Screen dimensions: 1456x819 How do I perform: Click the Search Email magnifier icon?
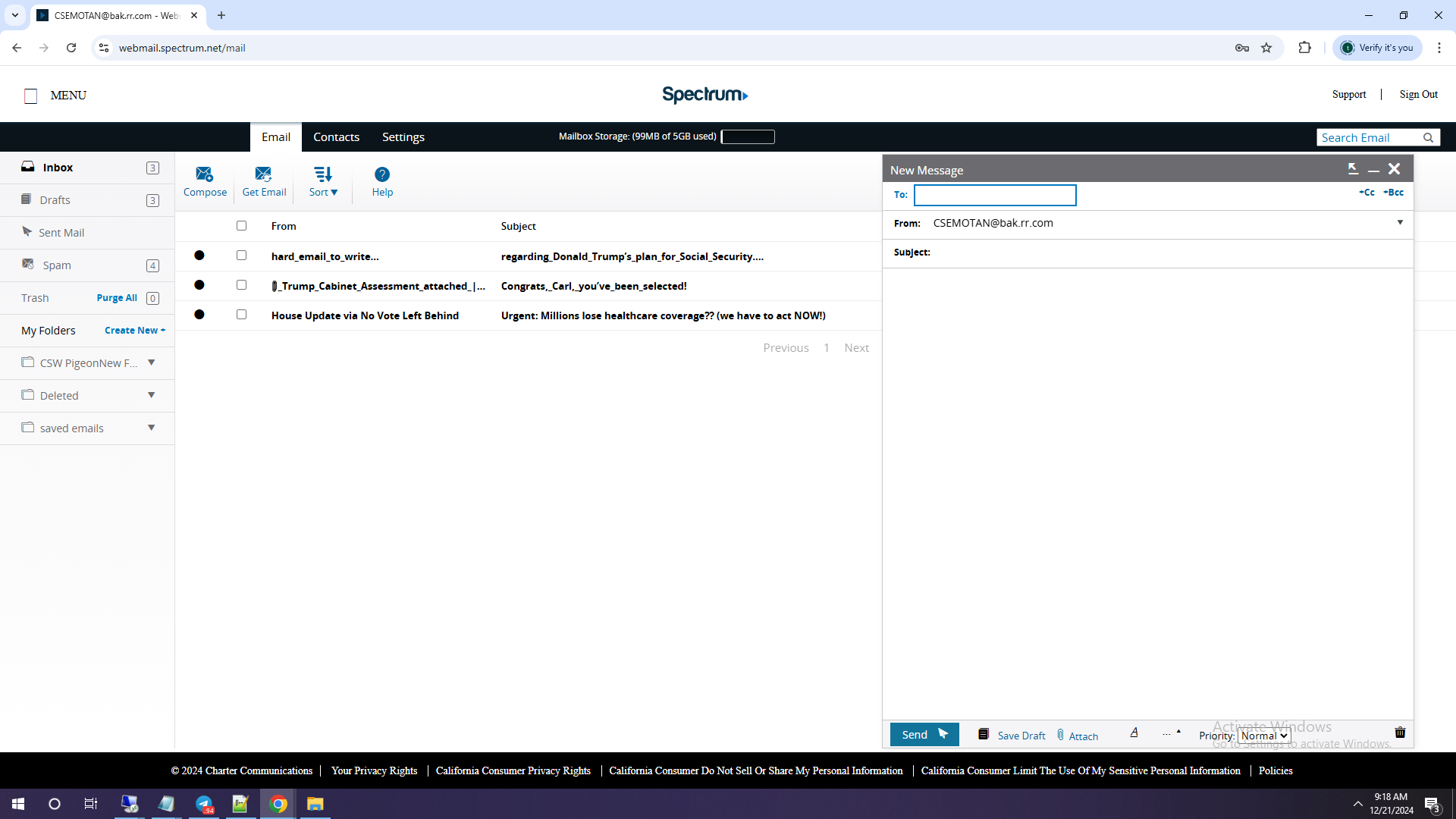(1428, 138)
